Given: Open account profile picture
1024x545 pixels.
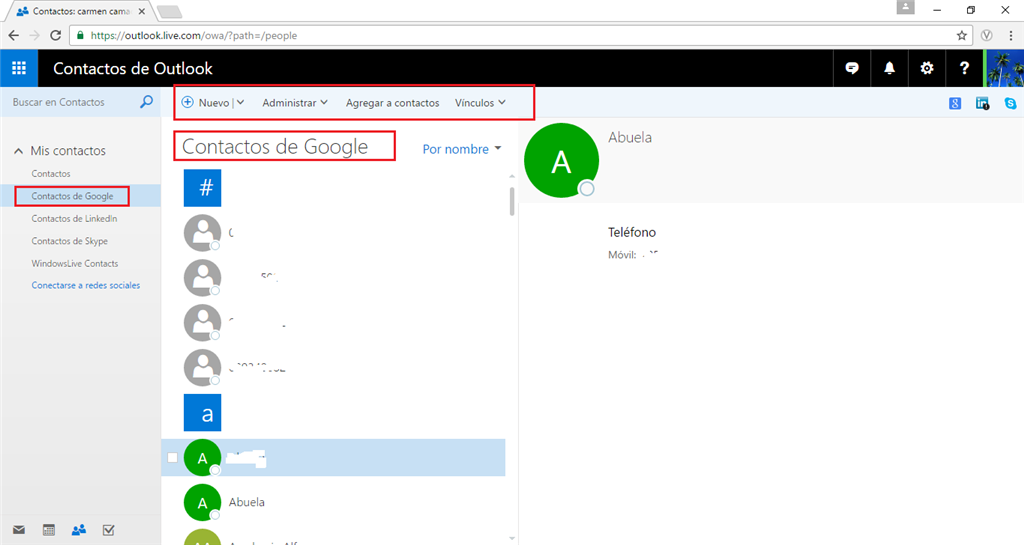Looking at the screenshot, I should 1004,68.
